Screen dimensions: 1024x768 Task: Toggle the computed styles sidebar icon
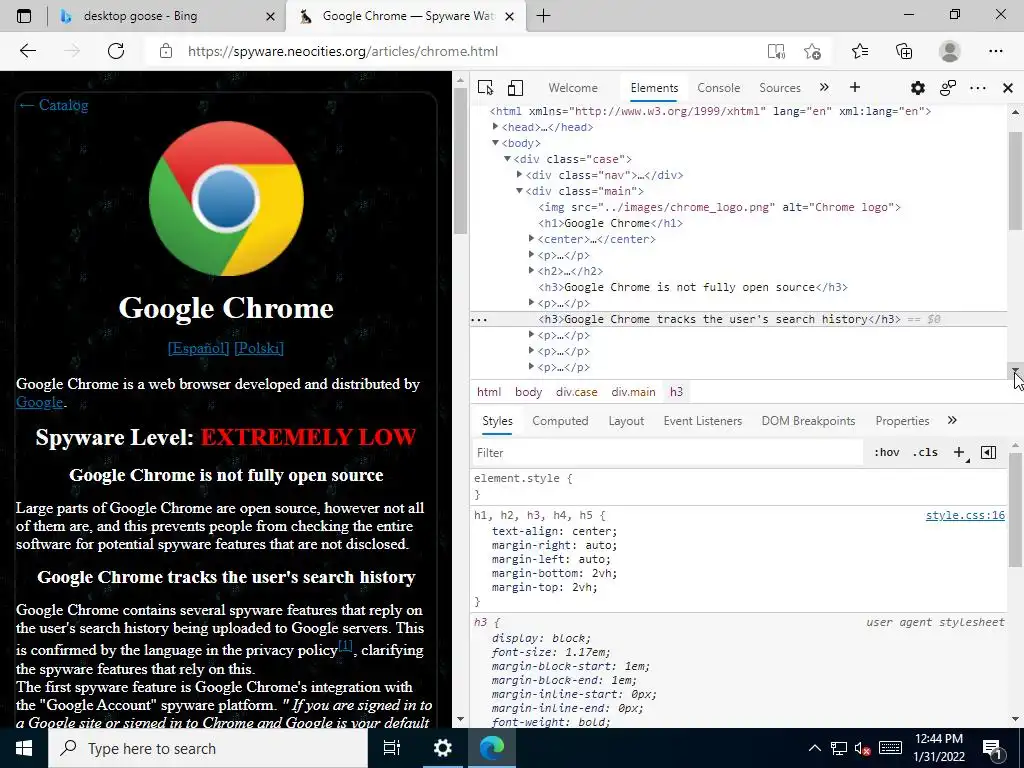click(x=988, y=452)
